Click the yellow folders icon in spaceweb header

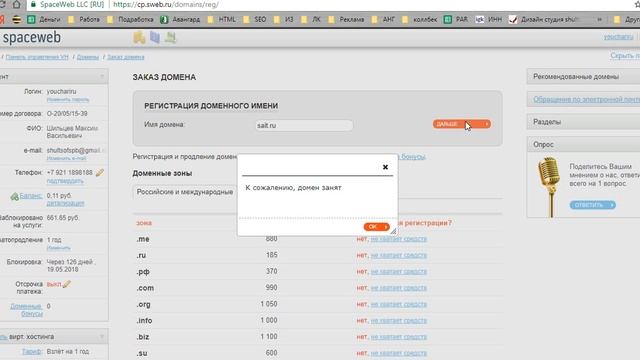(x=139, y=37)
